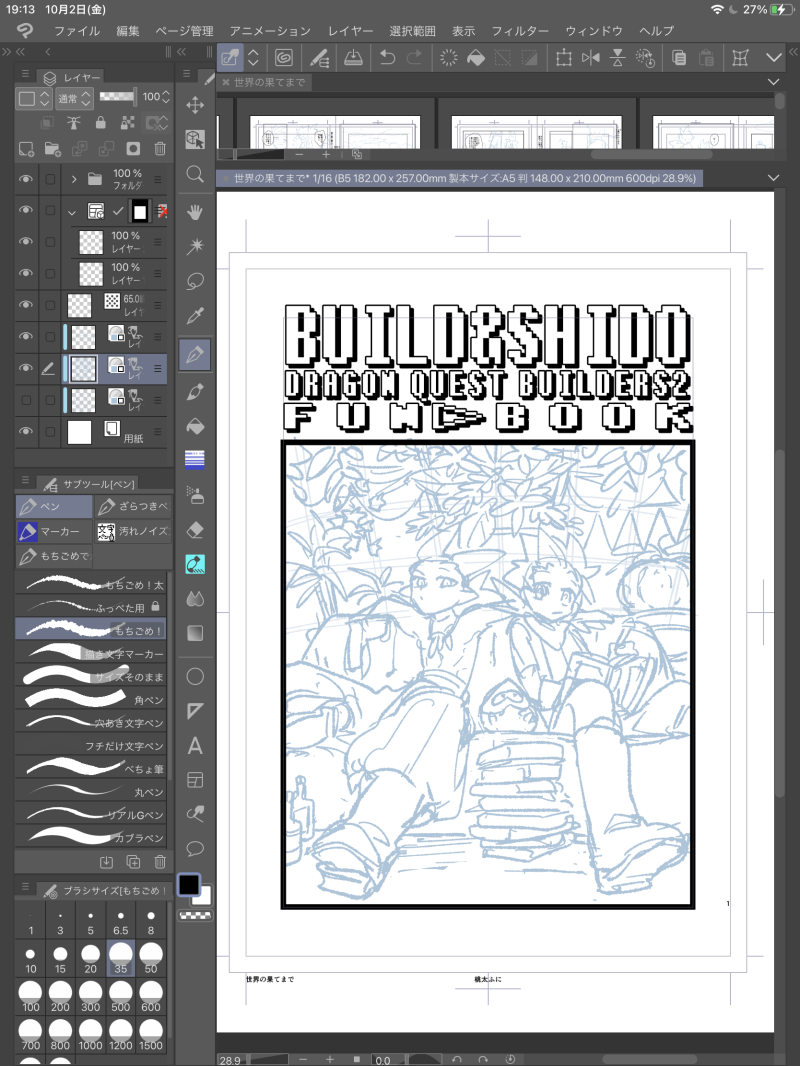
Task: Show the hidden layer above paper layer
Action: coord(26,400)
